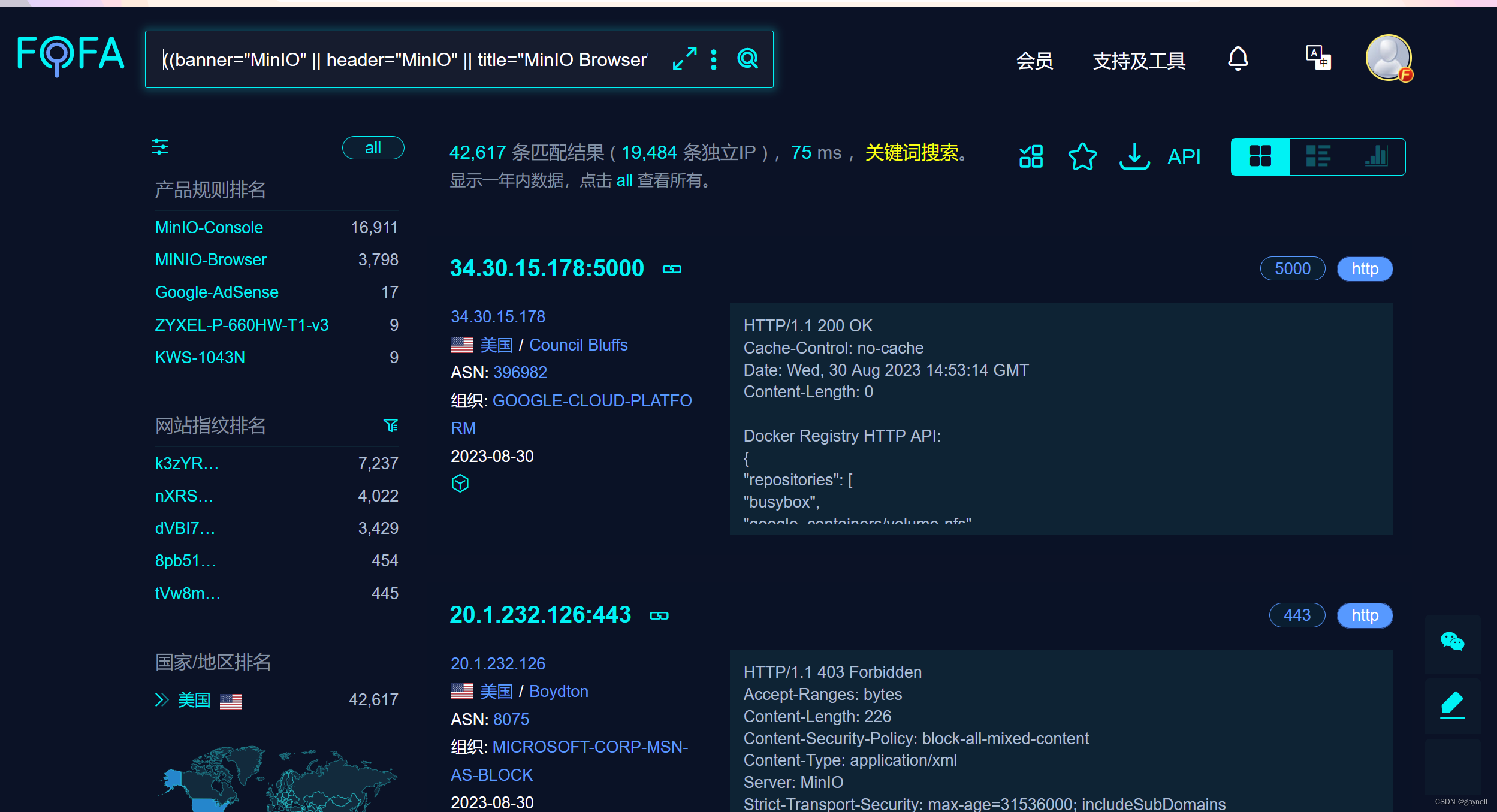The width and height of the screenshot is (1497, 812).
Task: Open link icon beside 20.1.232.126:443
Action: pyautogui.click(x=659, y=615)
